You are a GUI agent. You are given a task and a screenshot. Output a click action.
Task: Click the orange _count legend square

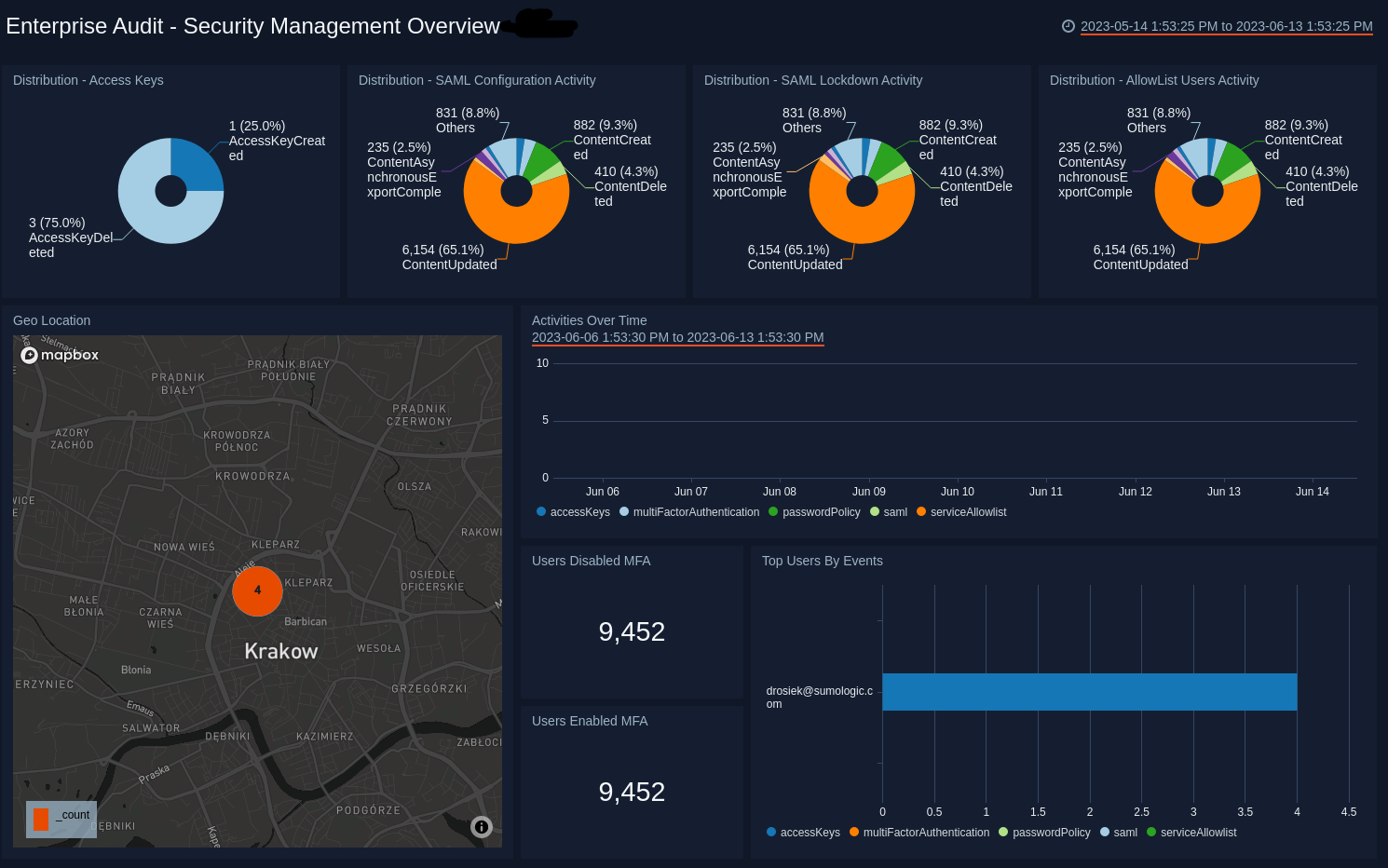[x=41, y=819]
